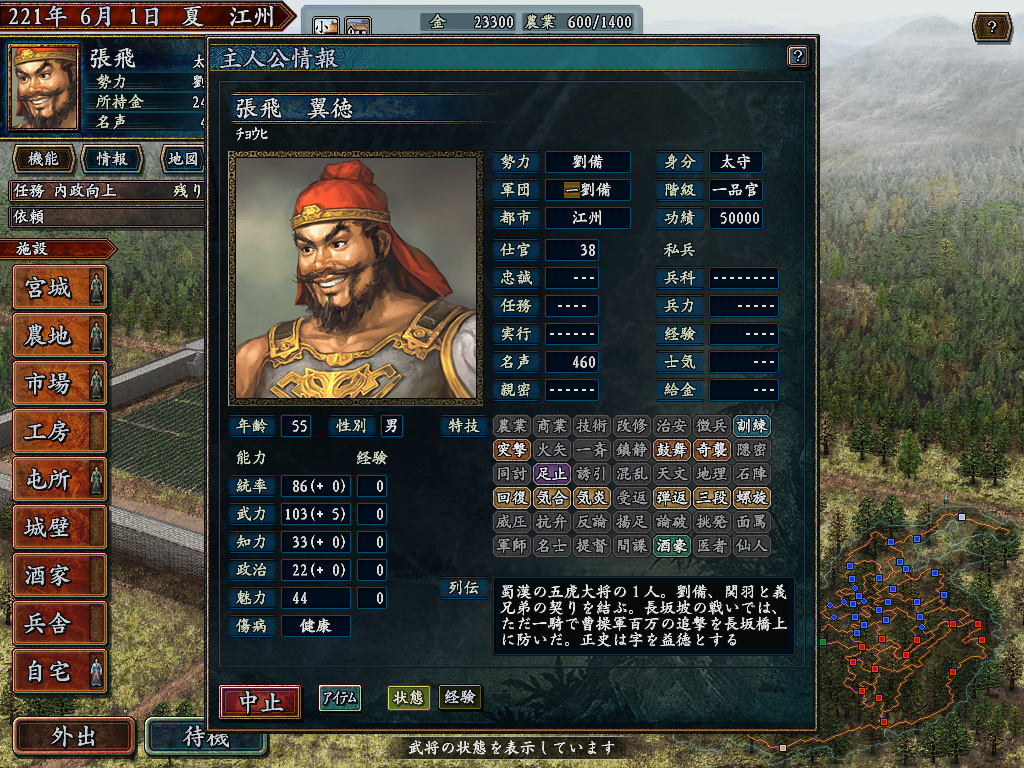Image resolution: width=1024 pixels, height=768 pixels.
Task: Open the top-right game help icon
Action: pyautogui.click(x=991, y=27)
